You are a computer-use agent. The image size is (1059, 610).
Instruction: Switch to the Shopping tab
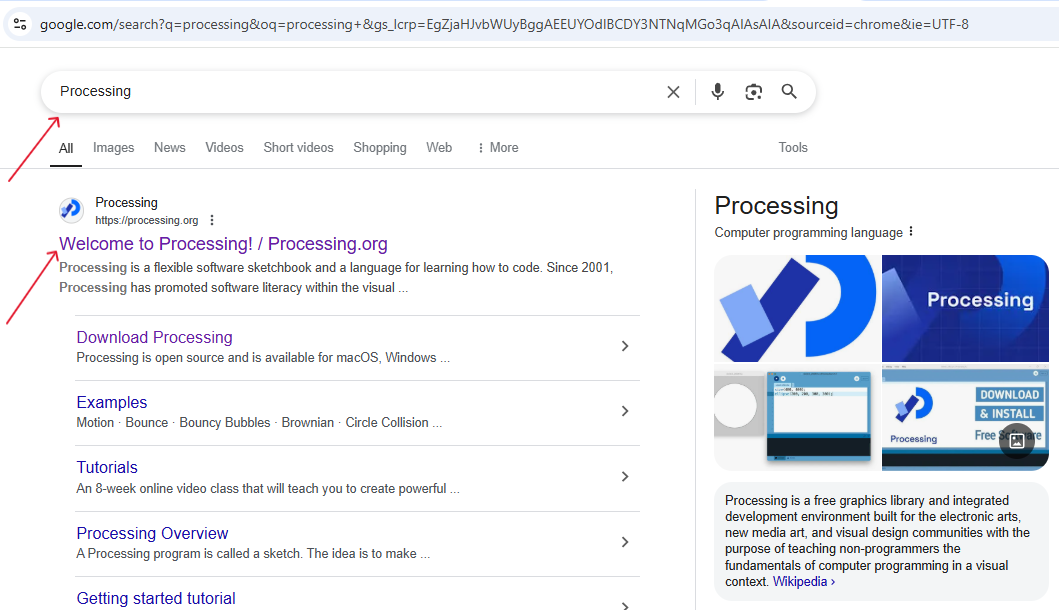coord(380,147)
